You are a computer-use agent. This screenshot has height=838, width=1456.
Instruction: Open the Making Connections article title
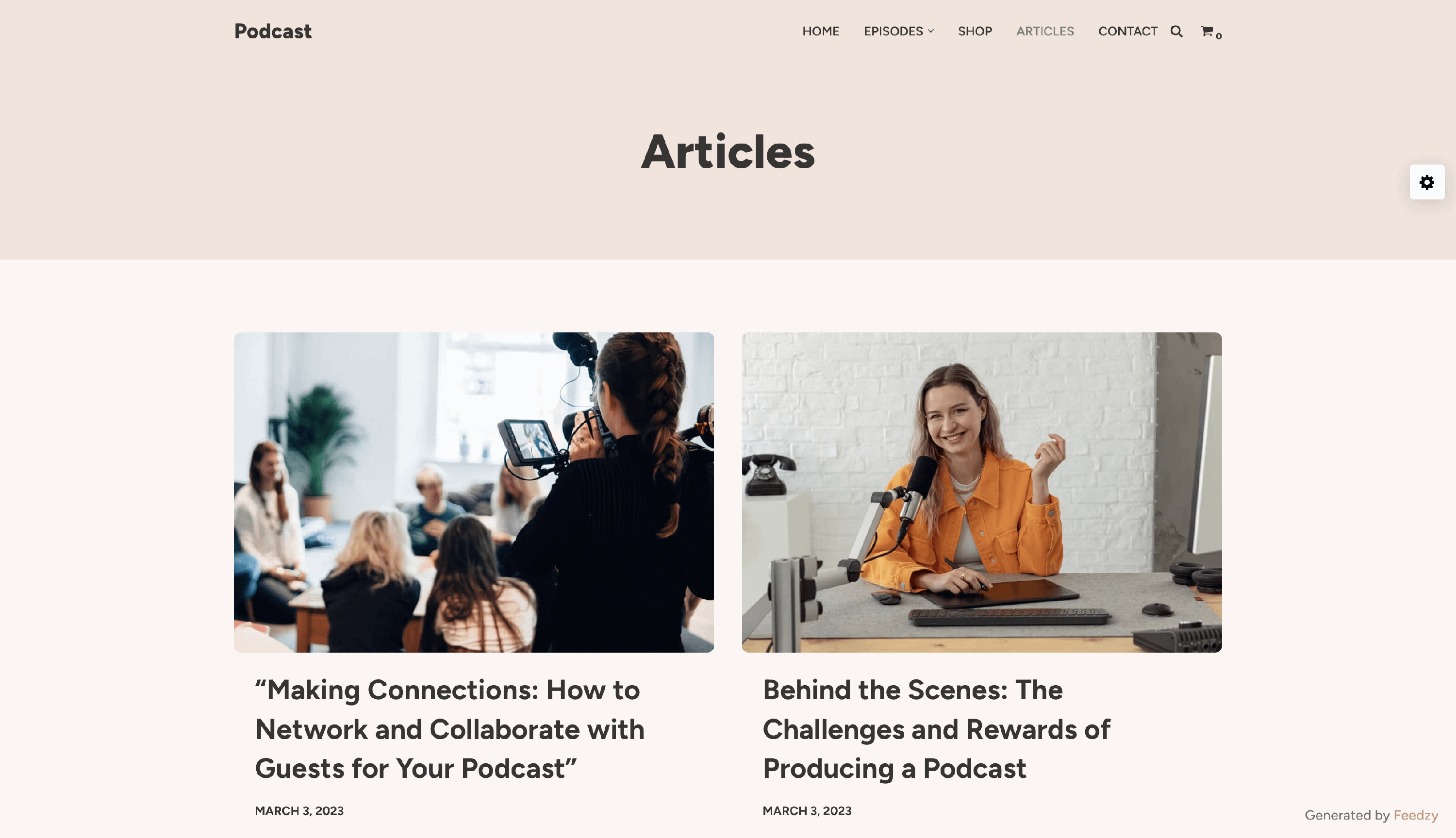pos(449,729)
